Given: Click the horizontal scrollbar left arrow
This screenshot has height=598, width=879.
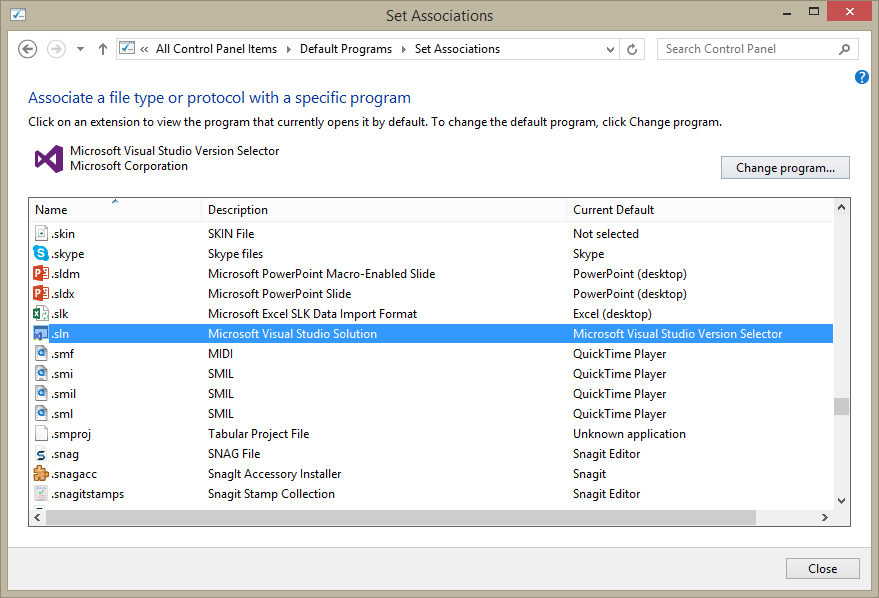Looking at the screenshot, I should [38, 517].
